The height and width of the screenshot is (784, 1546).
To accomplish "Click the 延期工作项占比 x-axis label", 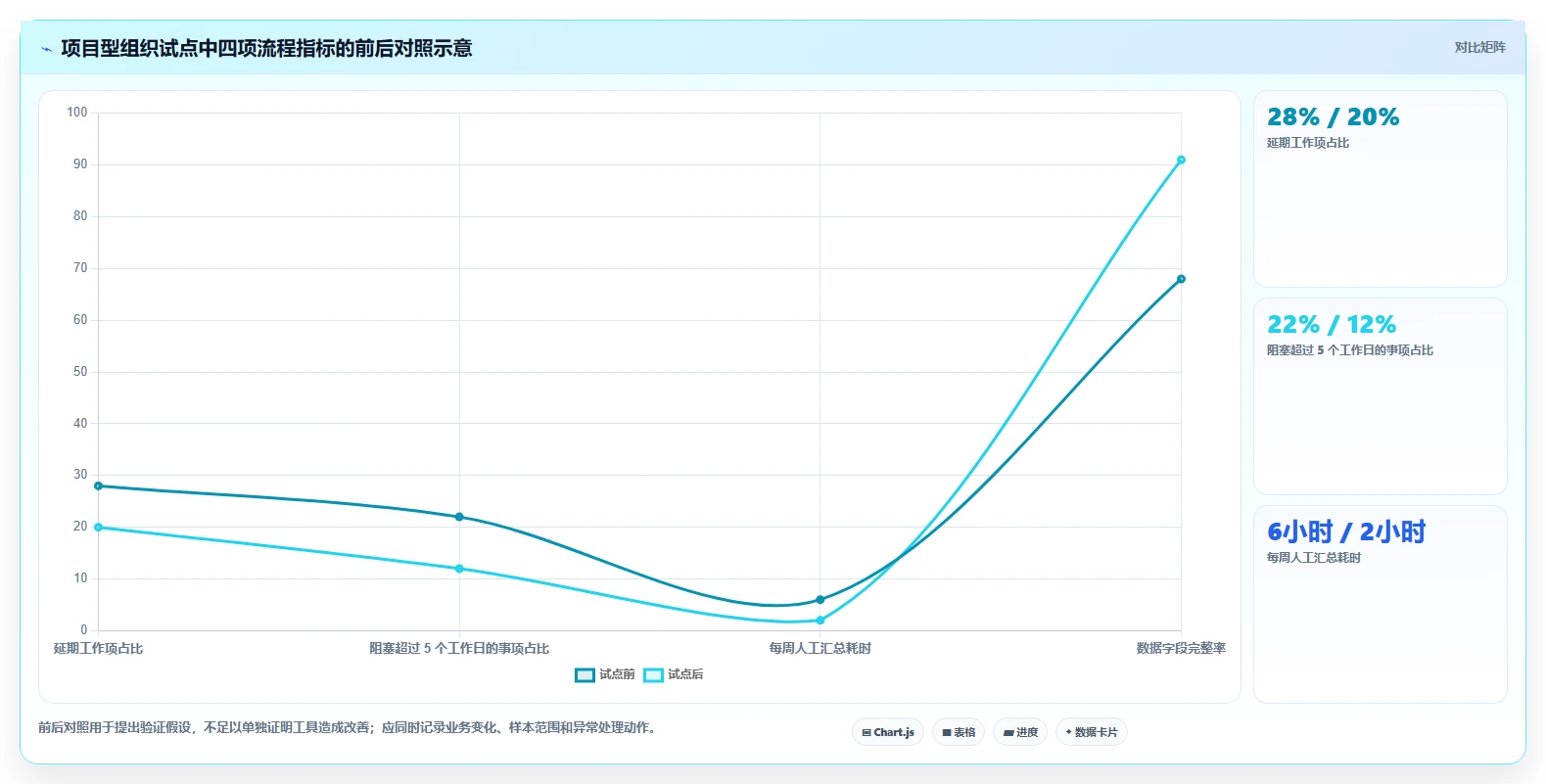I will 98,648.
